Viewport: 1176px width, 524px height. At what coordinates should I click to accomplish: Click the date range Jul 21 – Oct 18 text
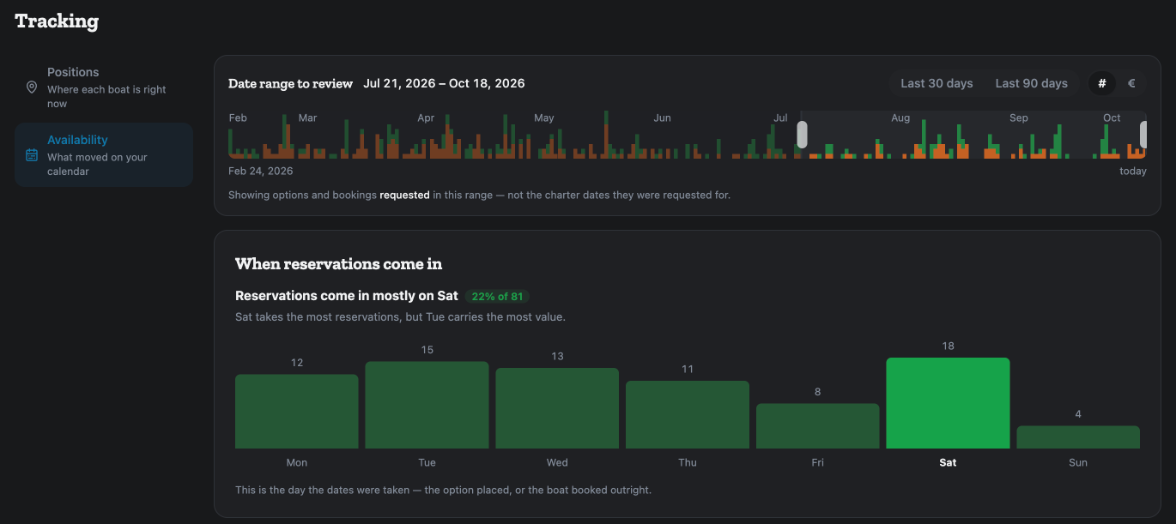(444, 83)
